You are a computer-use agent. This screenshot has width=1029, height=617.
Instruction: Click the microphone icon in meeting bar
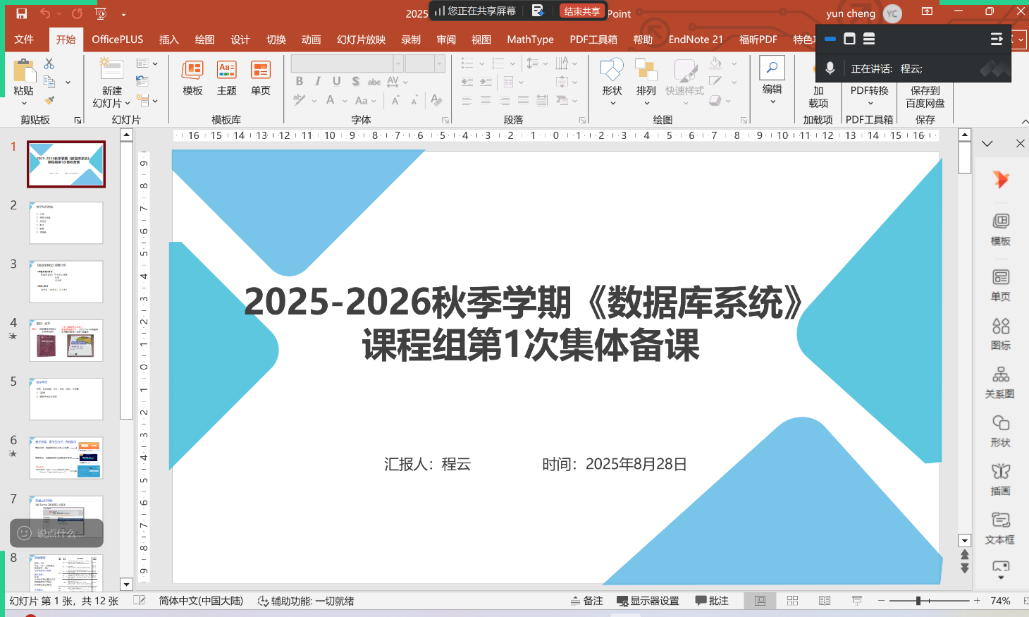[829, 68]
